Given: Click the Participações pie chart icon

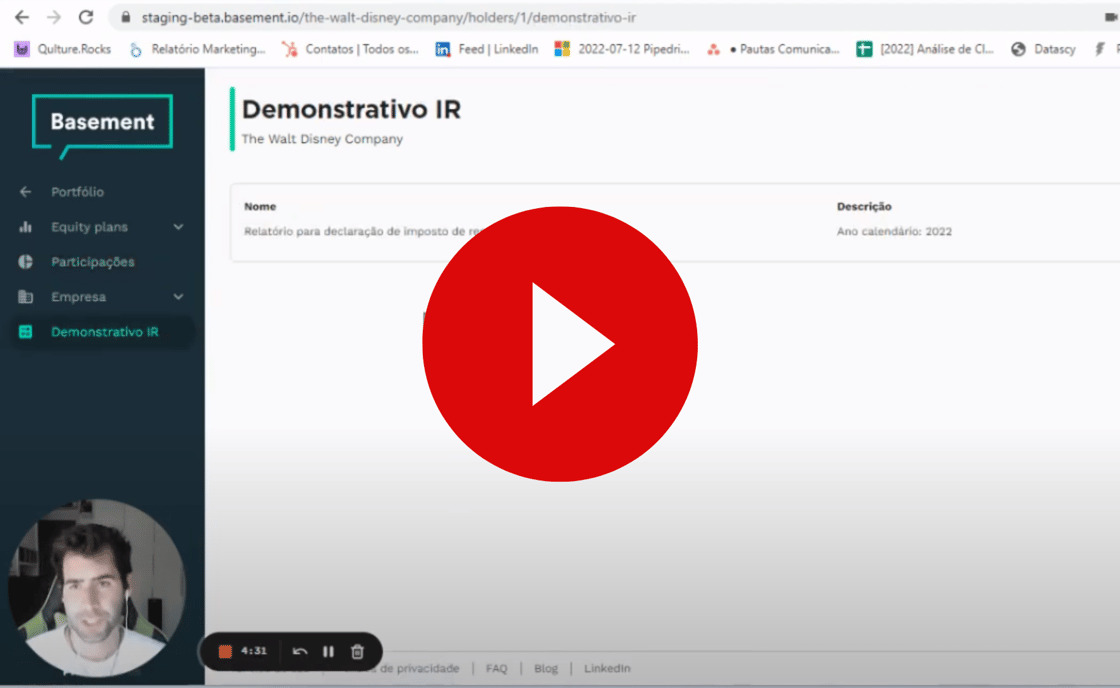Looking at the screenshot, I should (x=26, y=262).
